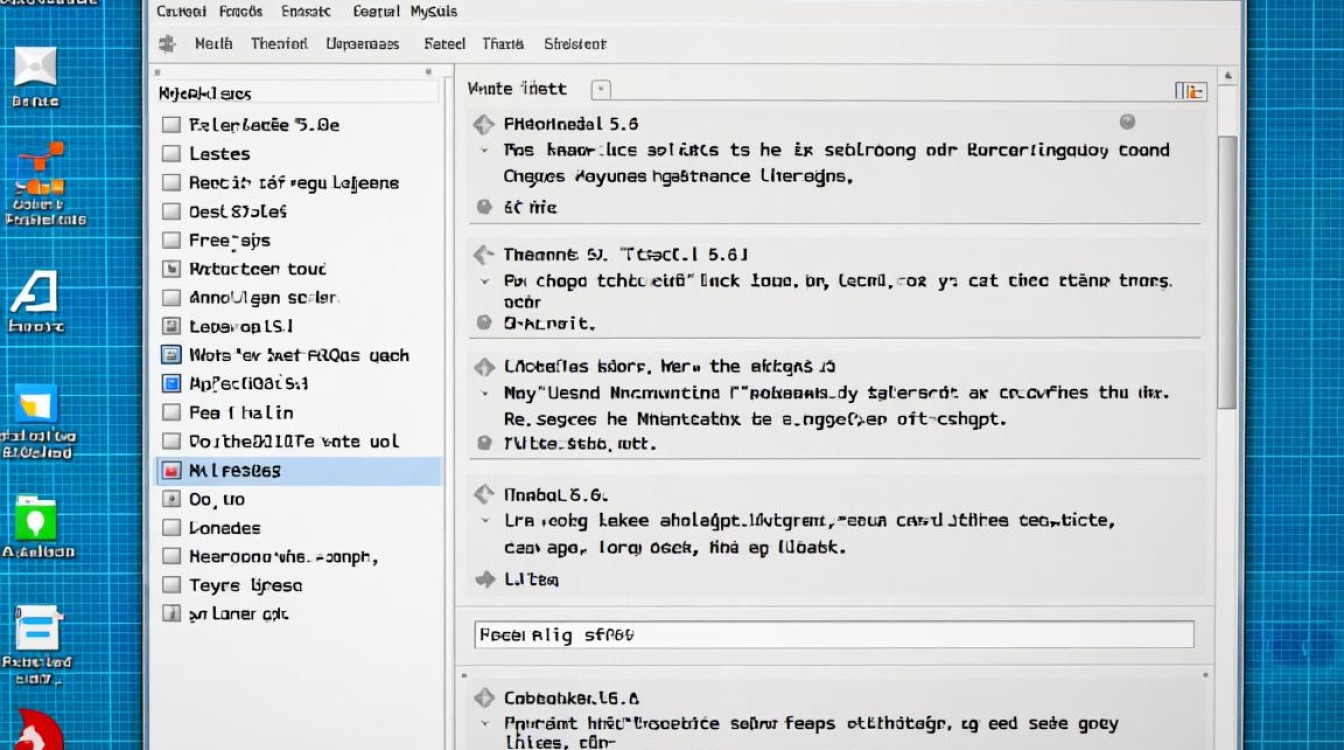The width and height of the screenshot is (1344, 750).
Task: Collapse the chevron under Nnabal 6.6 entry
Action: coord(485,521)
